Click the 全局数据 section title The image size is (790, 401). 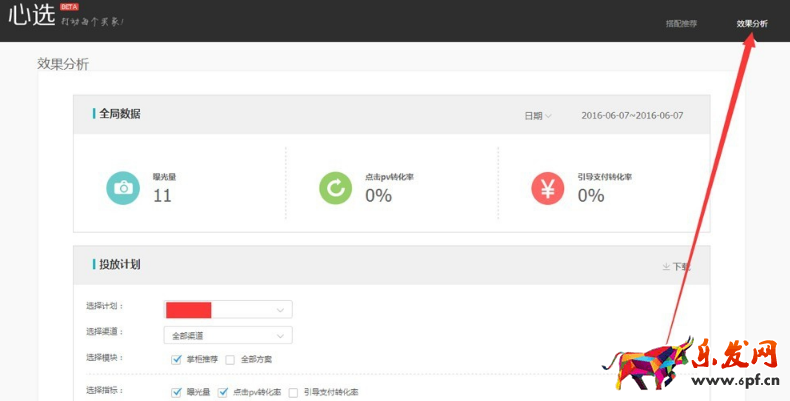(120, 113)
